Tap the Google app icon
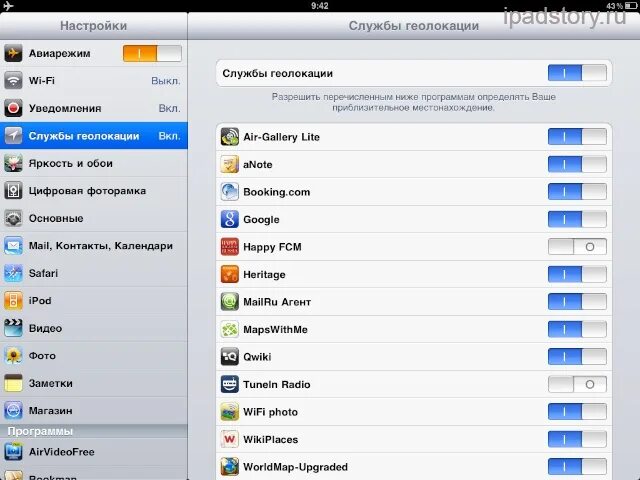 [x=229, y=219]
